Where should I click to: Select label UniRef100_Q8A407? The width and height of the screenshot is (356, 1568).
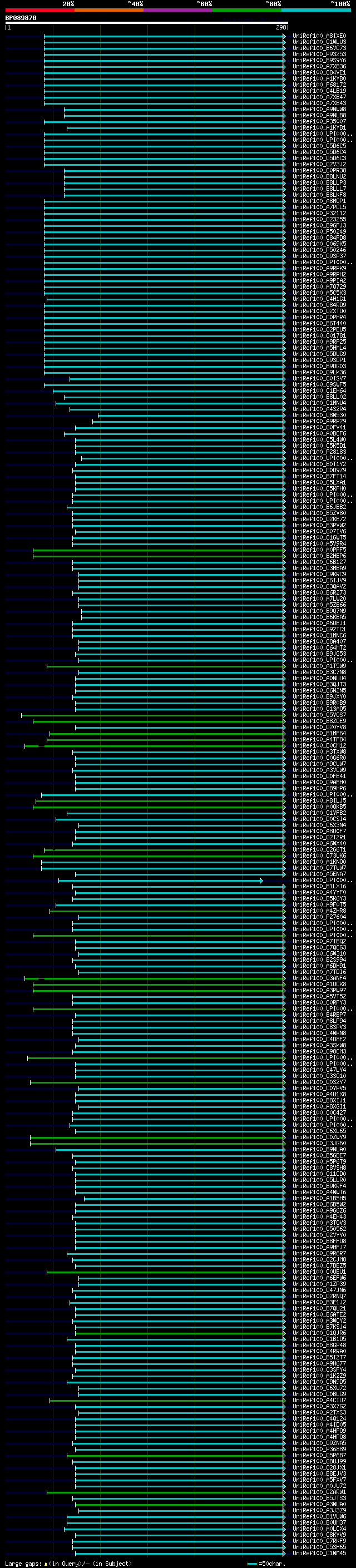click(319, 641)
